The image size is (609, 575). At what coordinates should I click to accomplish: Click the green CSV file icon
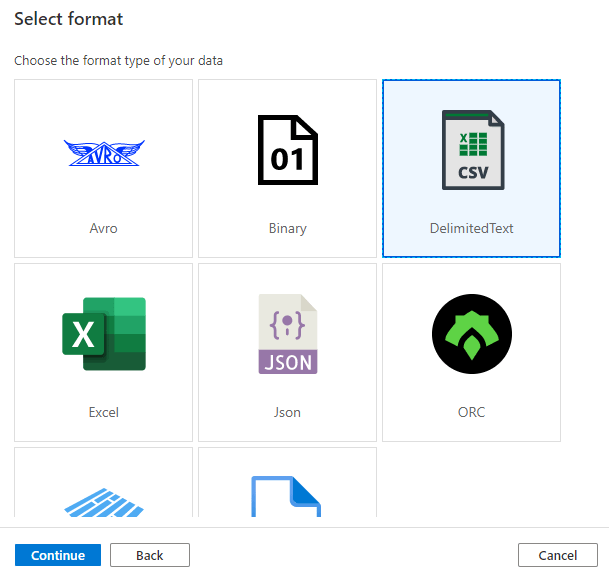(472, 150)
